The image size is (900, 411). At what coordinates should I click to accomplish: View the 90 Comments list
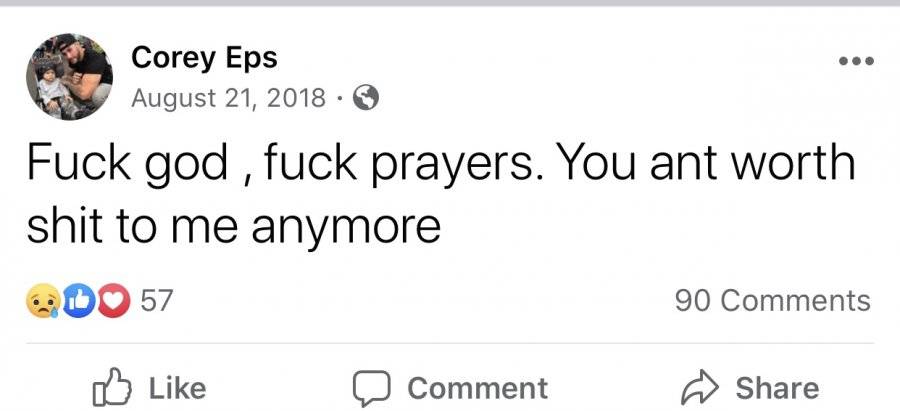[773, 301]
